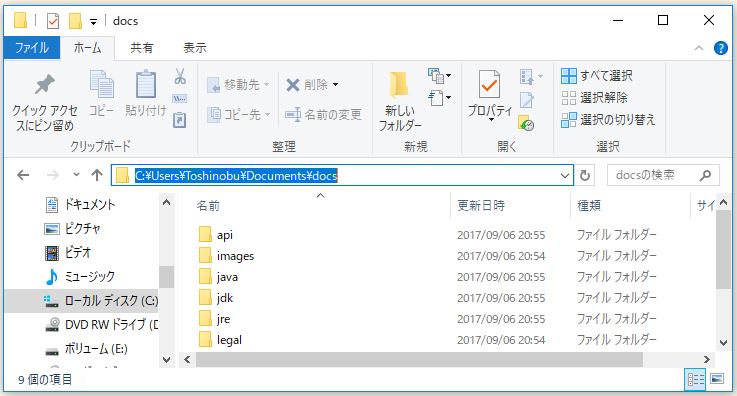Select ボリューム (E:) in navigation pane
Viewport: 737px width, 396px height.
pos(86,349)
